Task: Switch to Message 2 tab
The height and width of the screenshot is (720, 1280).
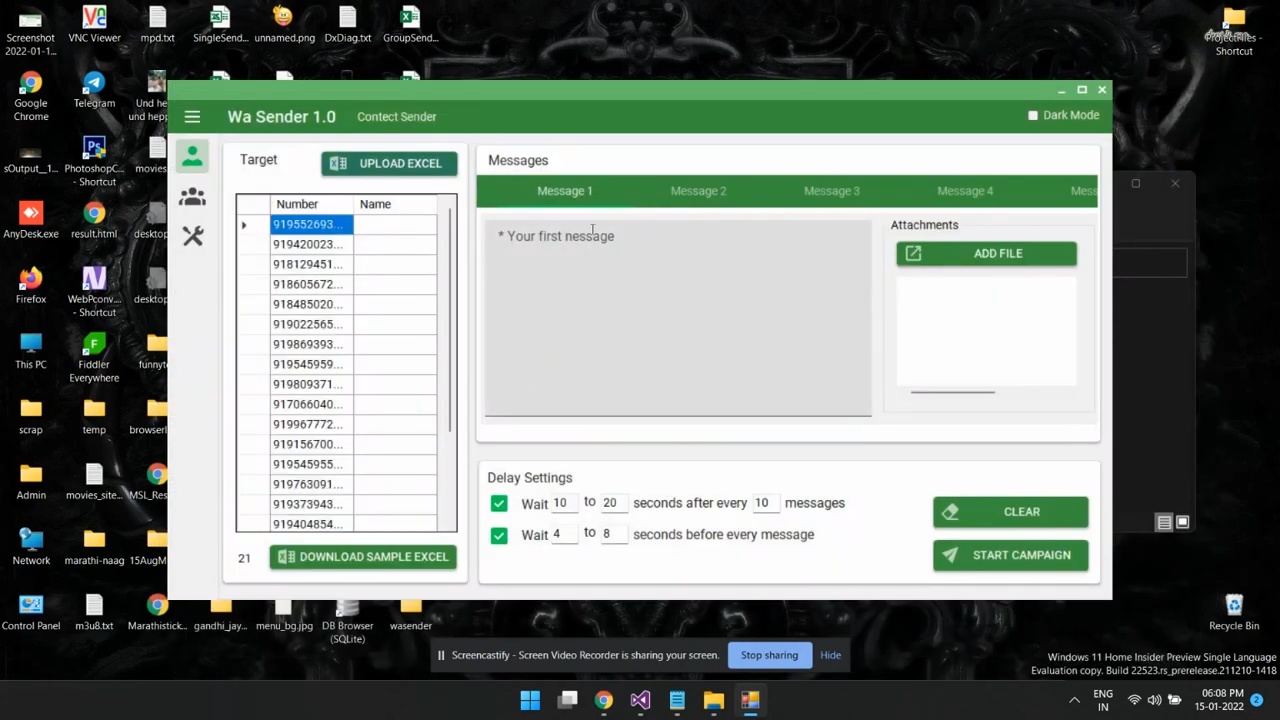Action: click(x=698, y=191)
